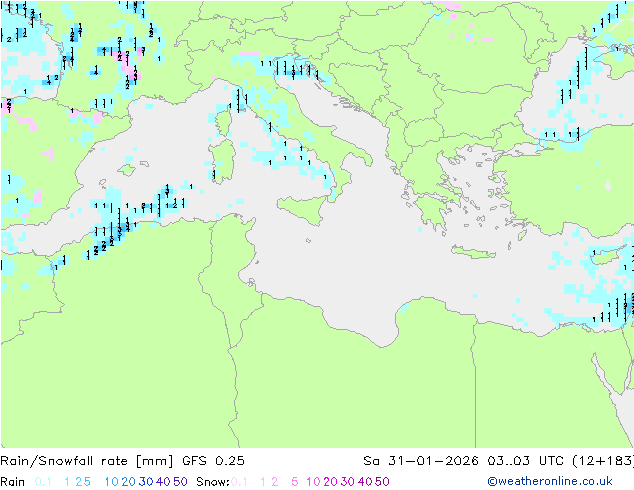
Task: Pick the snow legend value 20
Action: (x=330, y=482)
